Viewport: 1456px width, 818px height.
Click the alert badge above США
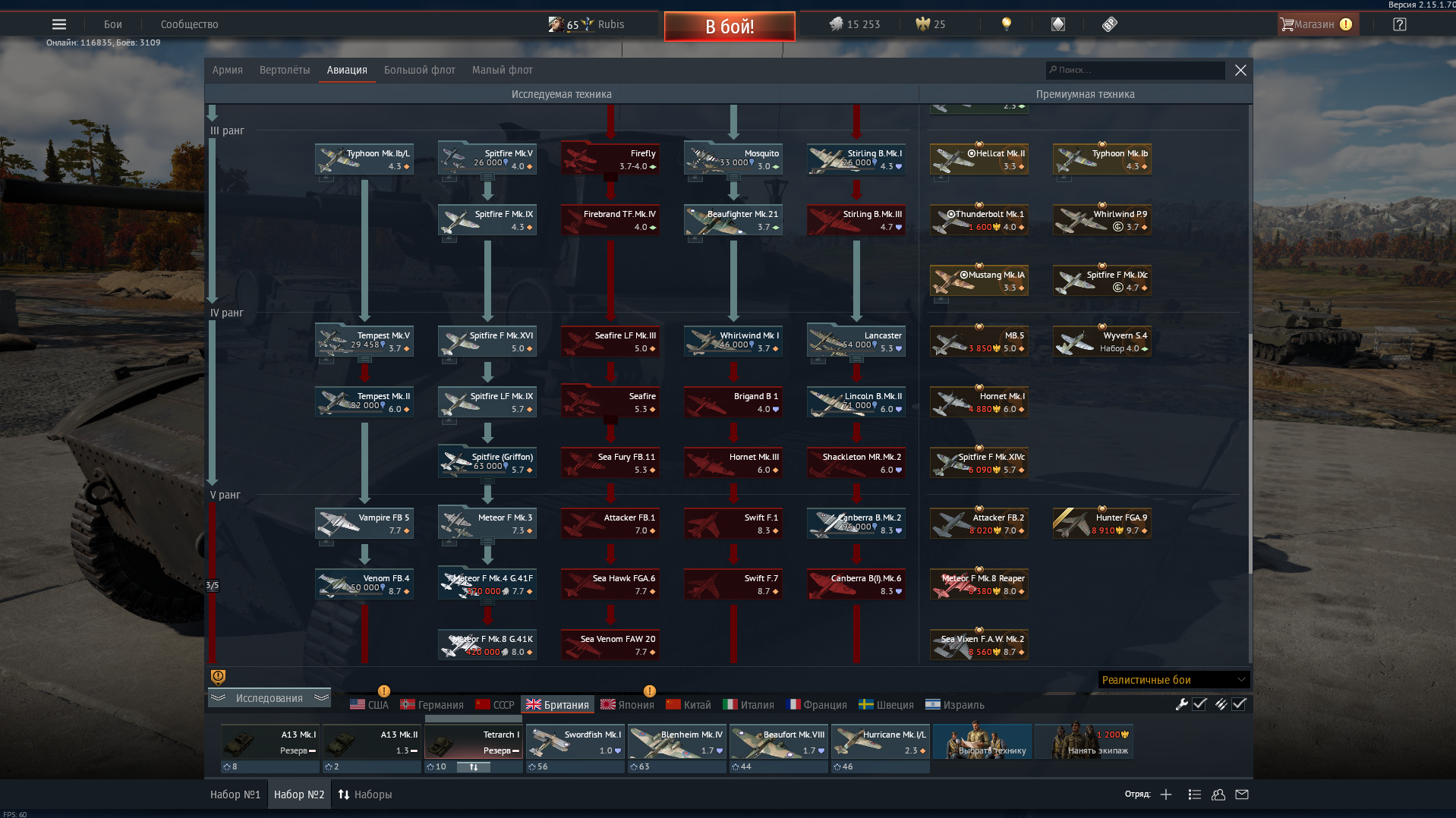tap(384, 691)
